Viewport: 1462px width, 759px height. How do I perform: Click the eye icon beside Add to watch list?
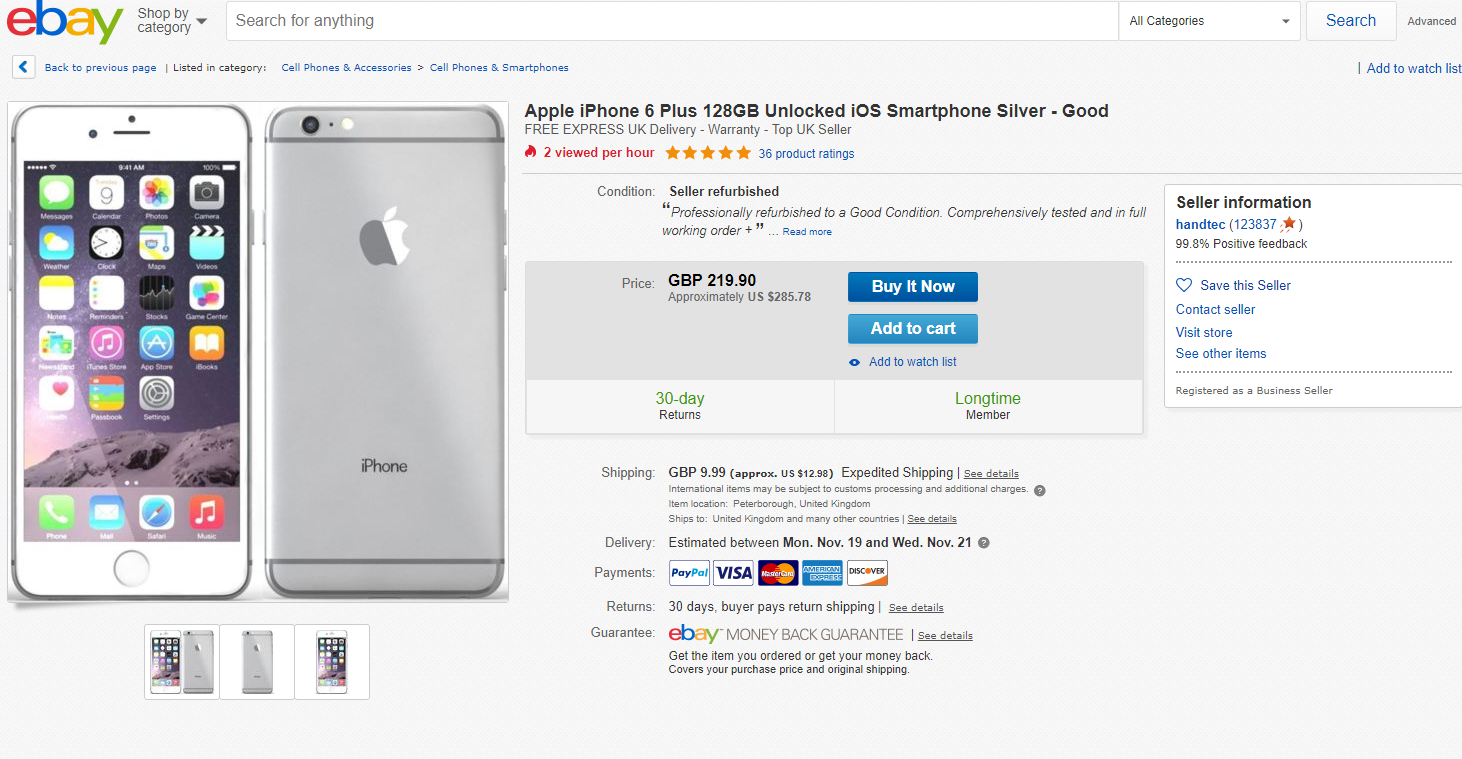coord(854,362)
